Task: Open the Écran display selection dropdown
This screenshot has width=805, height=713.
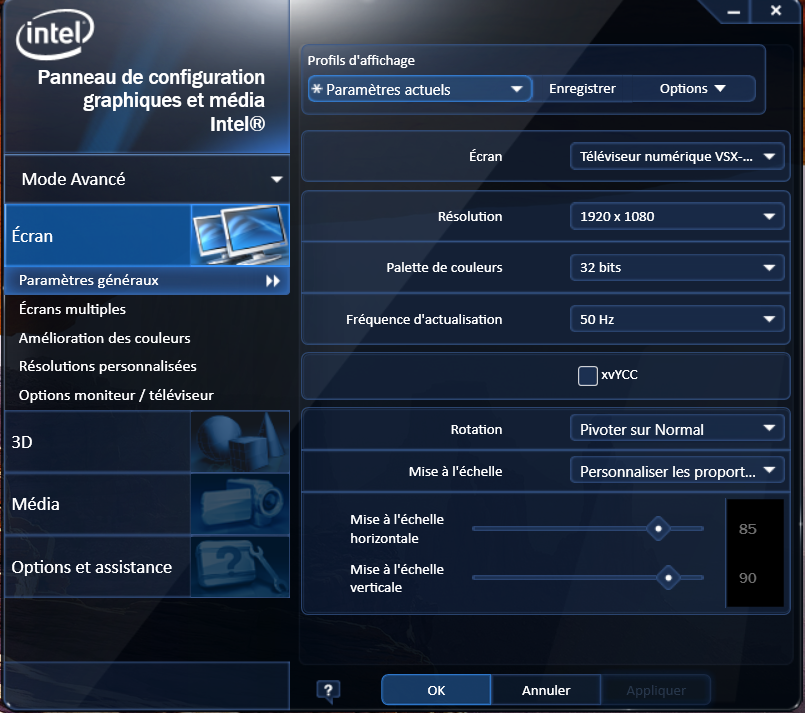Action: click(677, 157)
